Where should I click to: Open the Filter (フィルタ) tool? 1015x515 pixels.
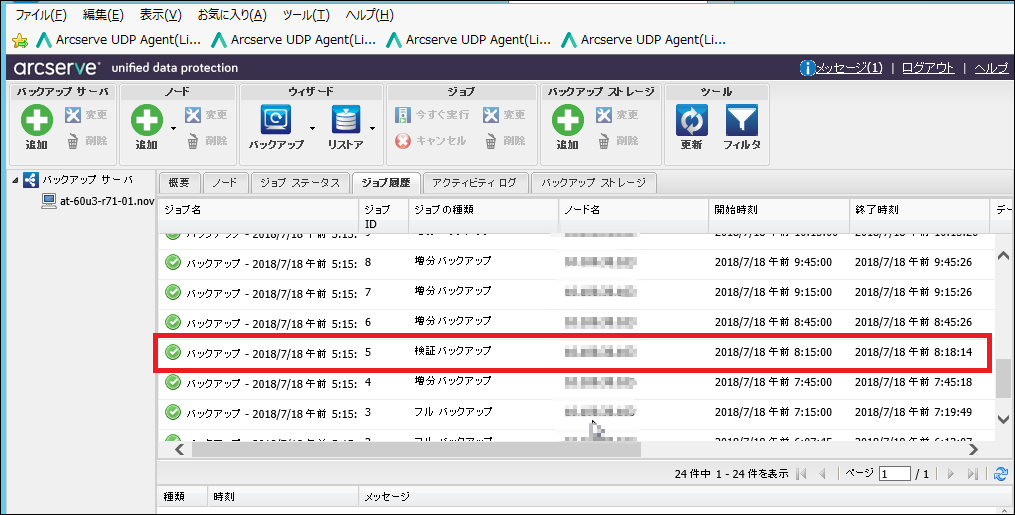[x=742, y=127]
